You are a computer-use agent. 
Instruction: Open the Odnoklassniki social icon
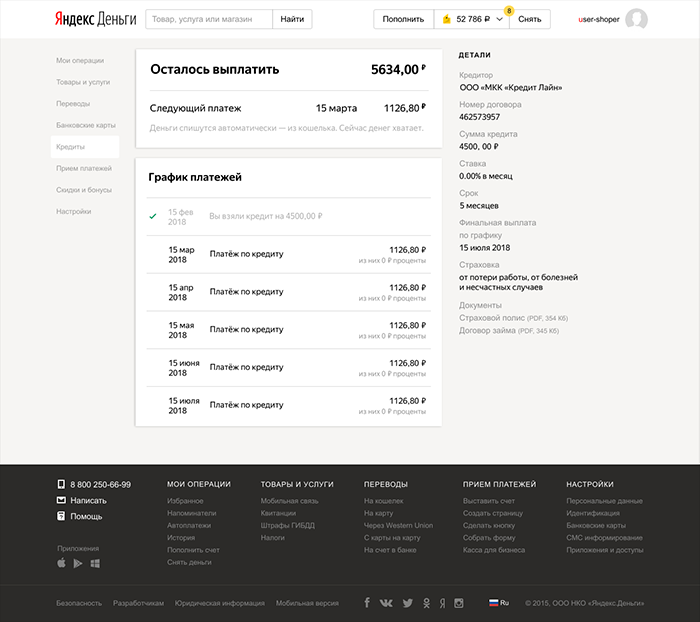[427, 603]
